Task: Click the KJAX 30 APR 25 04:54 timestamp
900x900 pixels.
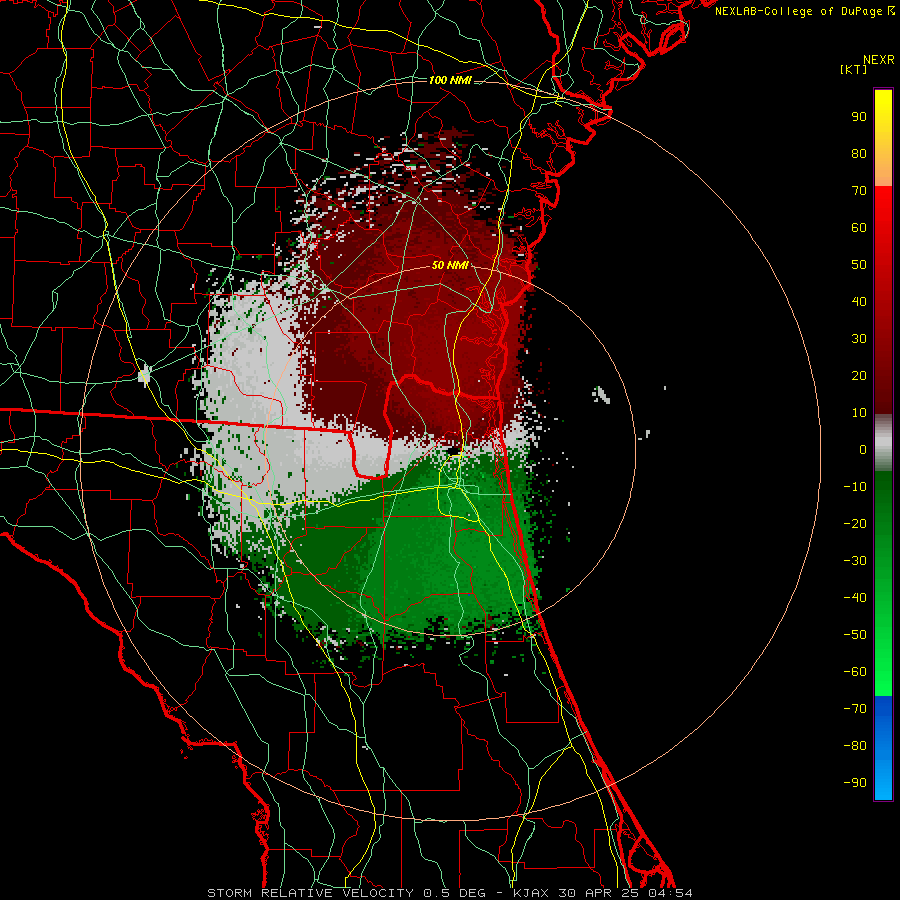Action: coord(603,893)
